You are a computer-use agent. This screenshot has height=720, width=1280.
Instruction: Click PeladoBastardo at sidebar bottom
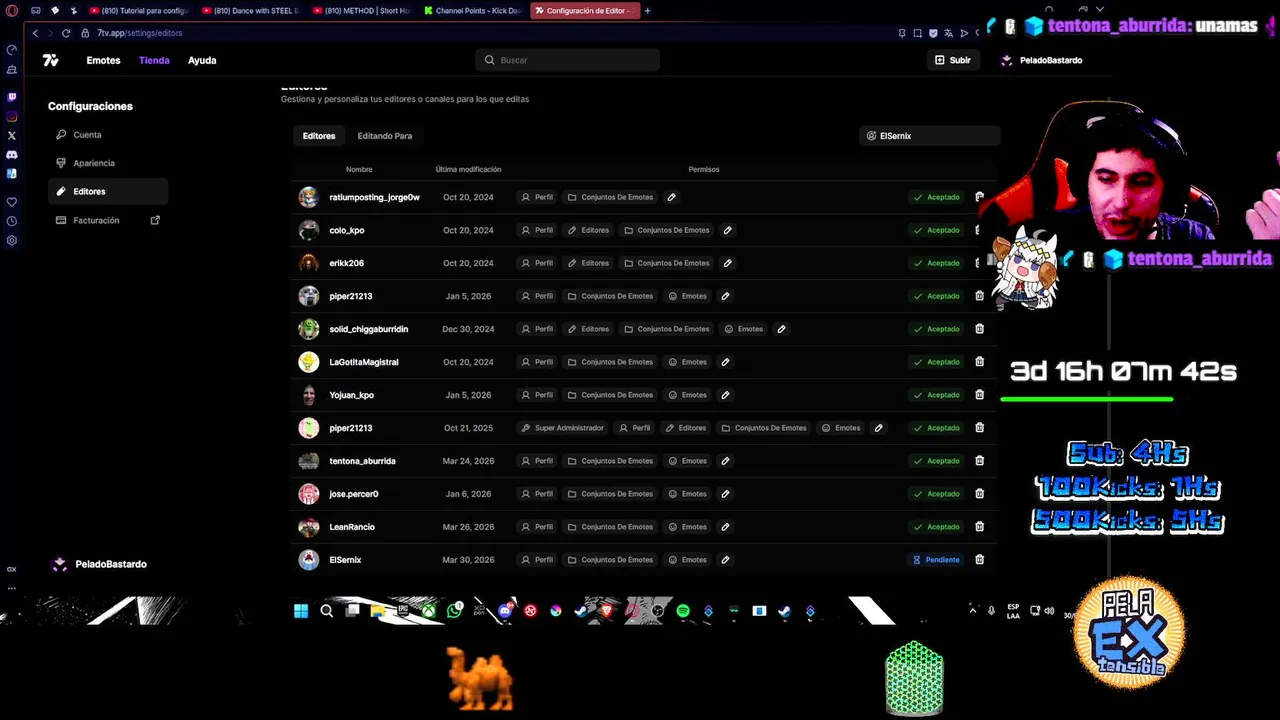99,564
